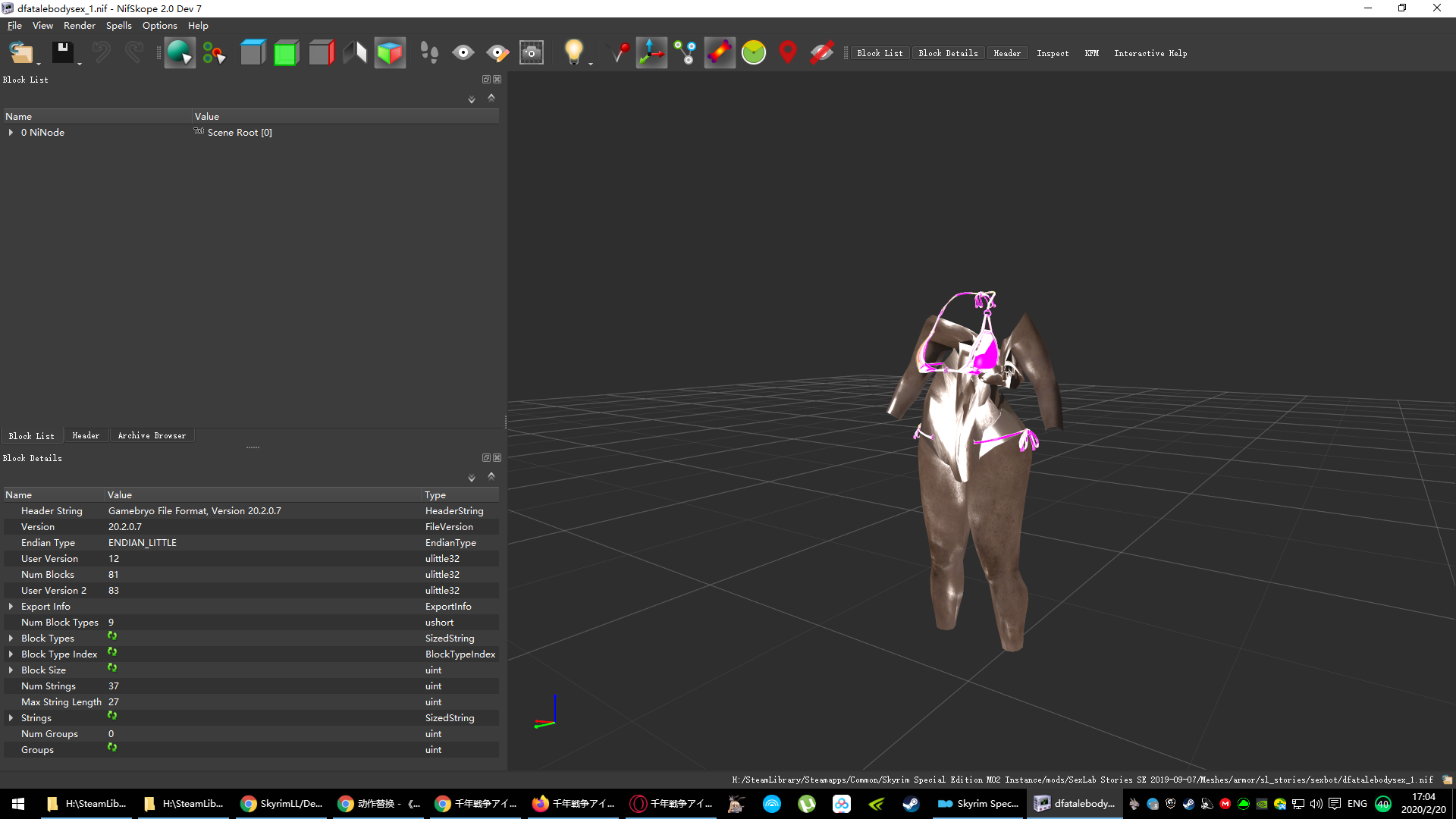Click the Header toolbar button
This screenshot has width=1456, height=819.
click(x=1007, y=53)
